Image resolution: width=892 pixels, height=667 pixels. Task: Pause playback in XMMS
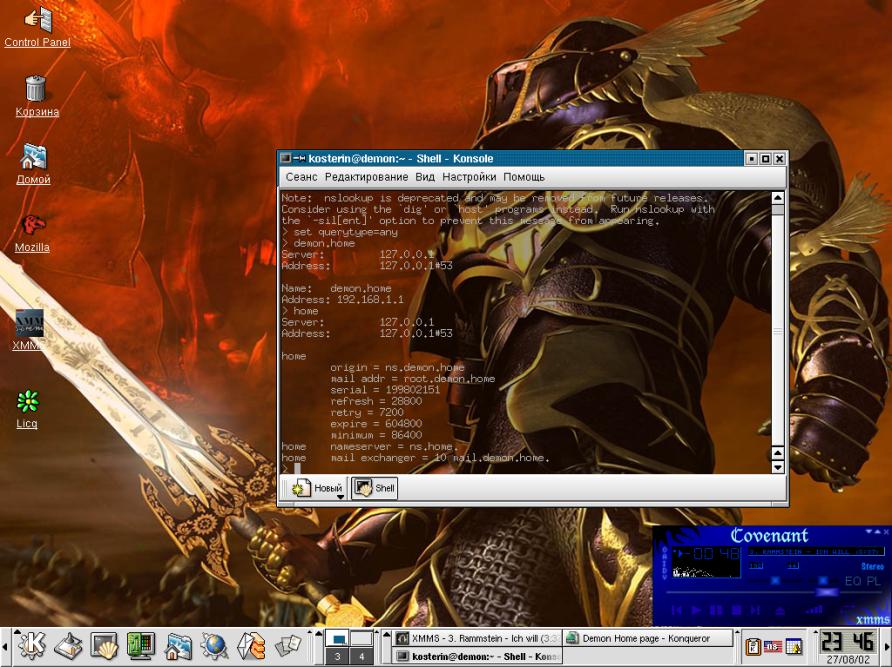coord(716,610)
